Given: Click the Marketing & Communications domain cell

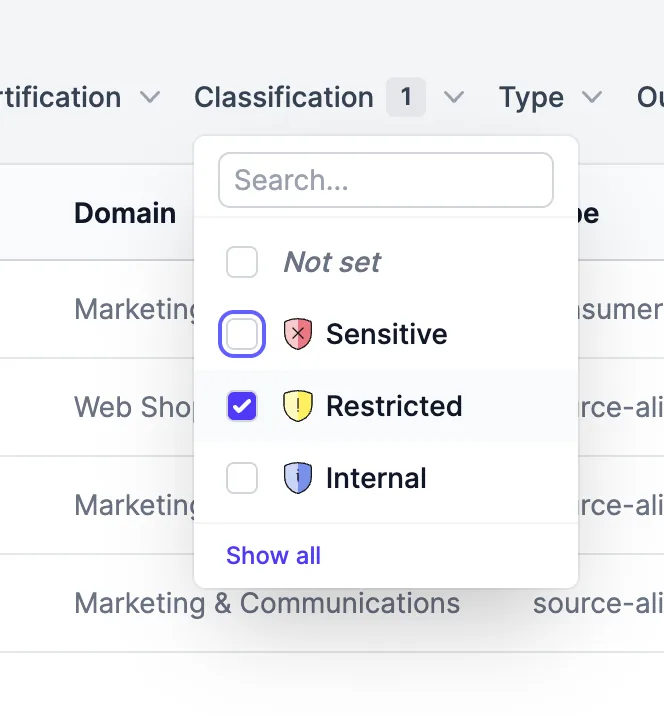Looking at the screenshot, I should [267, 603].
